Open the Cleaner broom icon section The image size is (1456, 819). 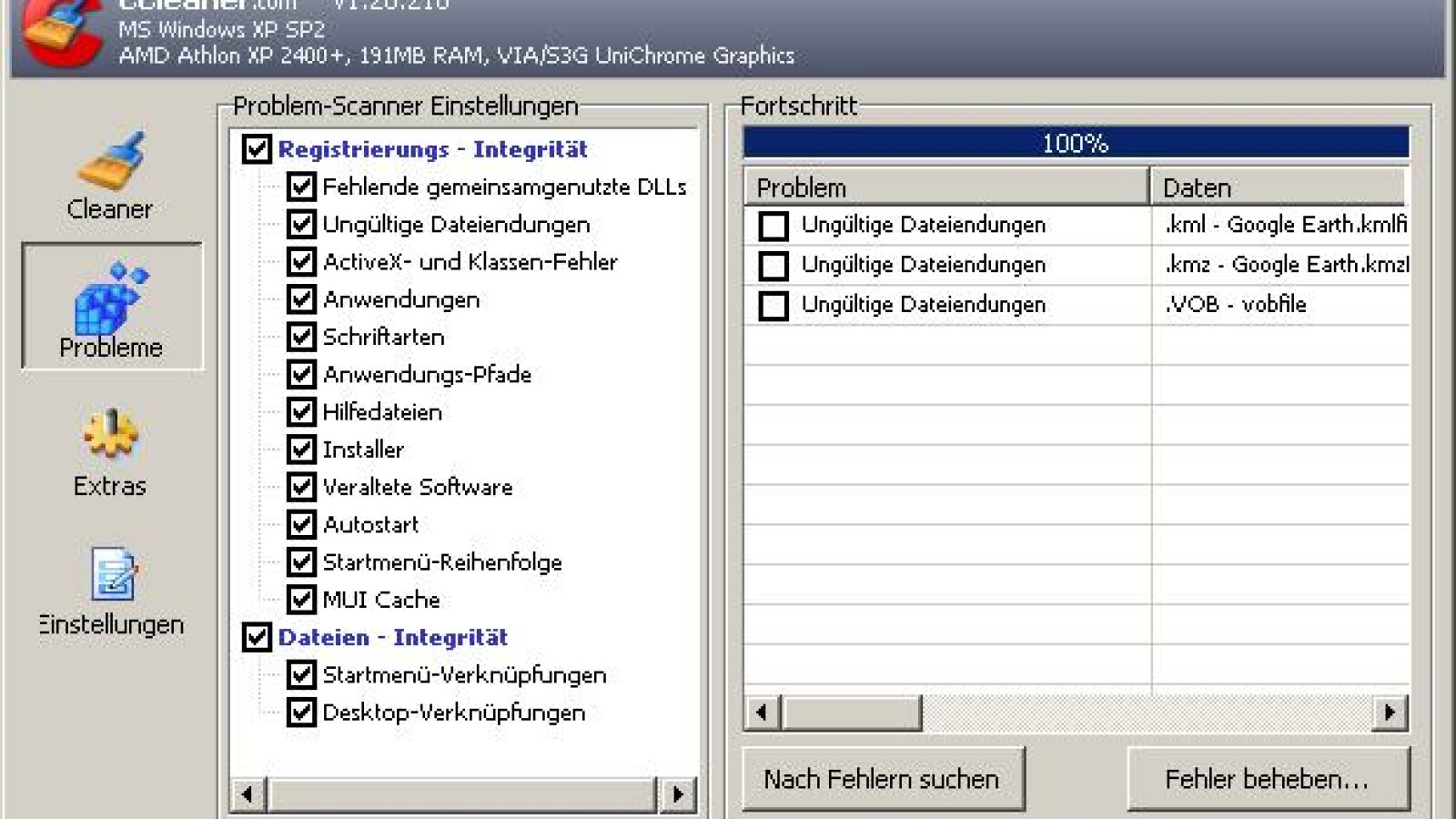coord(110,164)
